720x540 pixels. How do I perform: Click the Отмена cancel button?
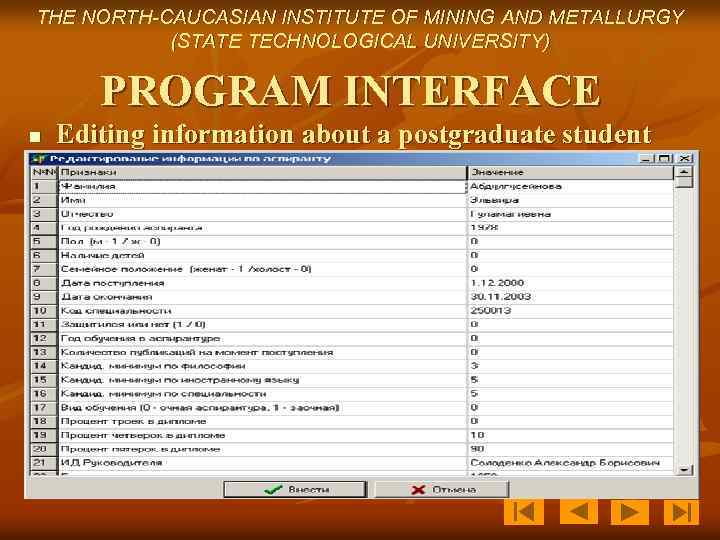click(442, 489)
